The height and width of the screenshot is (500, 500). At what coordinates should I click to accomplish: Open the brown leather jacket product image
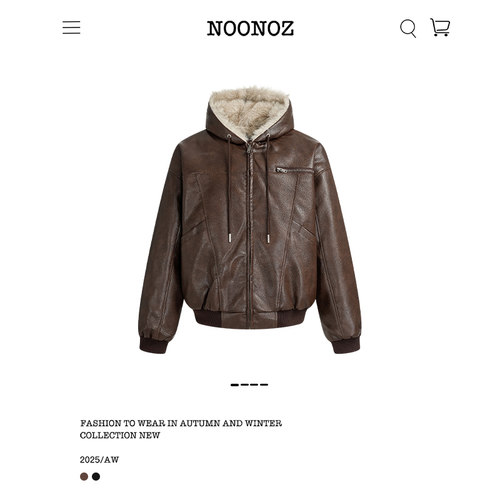[250, 220]
